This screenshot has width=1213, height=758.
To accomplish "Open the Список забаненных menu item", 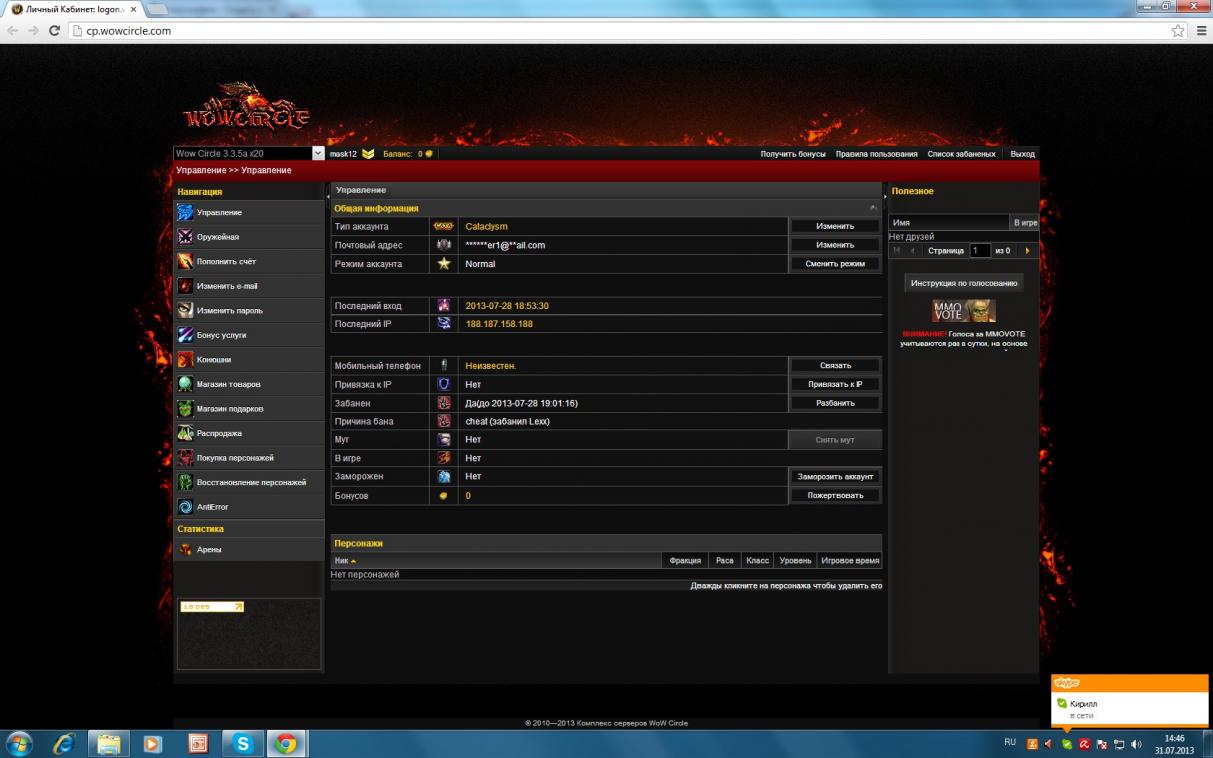I will click(961, 154).
